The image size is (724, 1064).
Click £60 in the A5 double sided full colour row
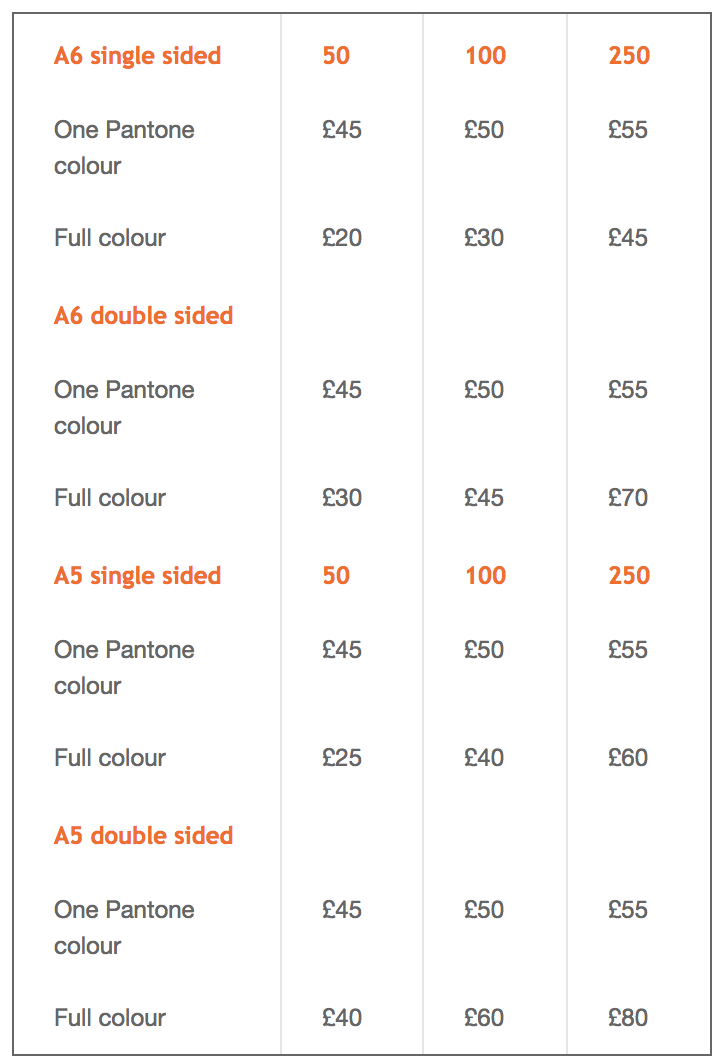tap(484, 1017)
